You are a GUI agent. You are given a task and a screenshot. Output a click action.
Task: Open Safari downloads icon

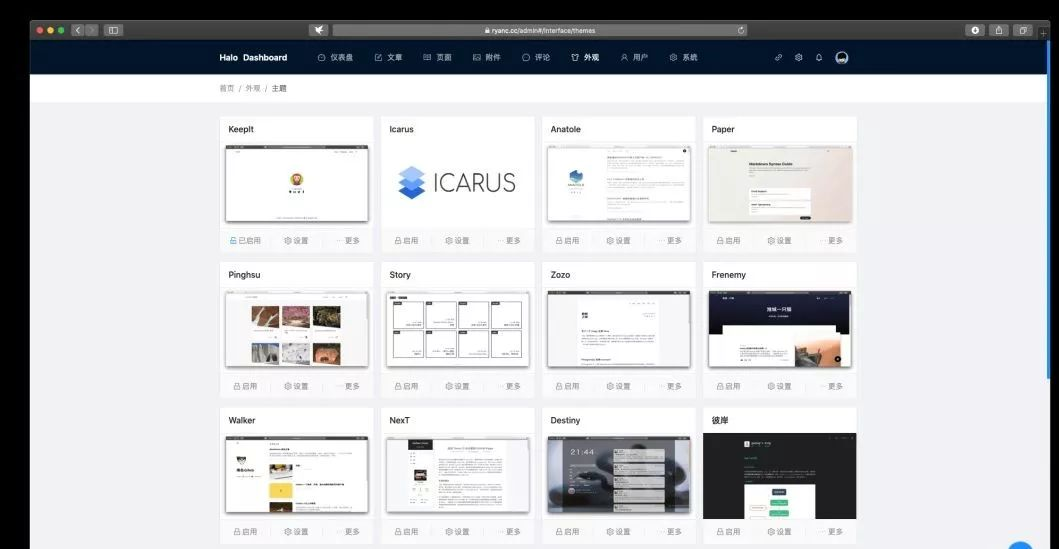coord(975,30)
